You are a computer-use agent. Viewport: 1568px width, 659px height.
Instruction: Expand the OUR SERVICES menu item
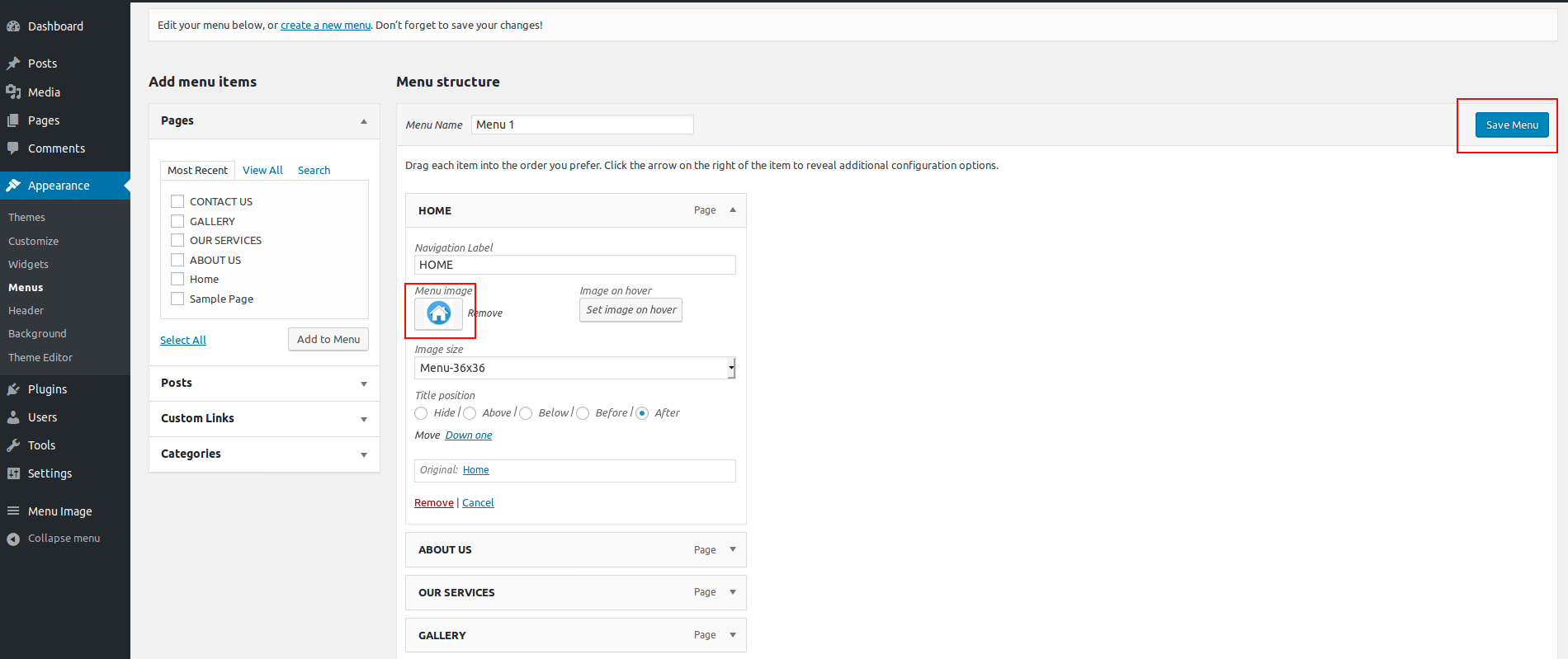point(733,592)
